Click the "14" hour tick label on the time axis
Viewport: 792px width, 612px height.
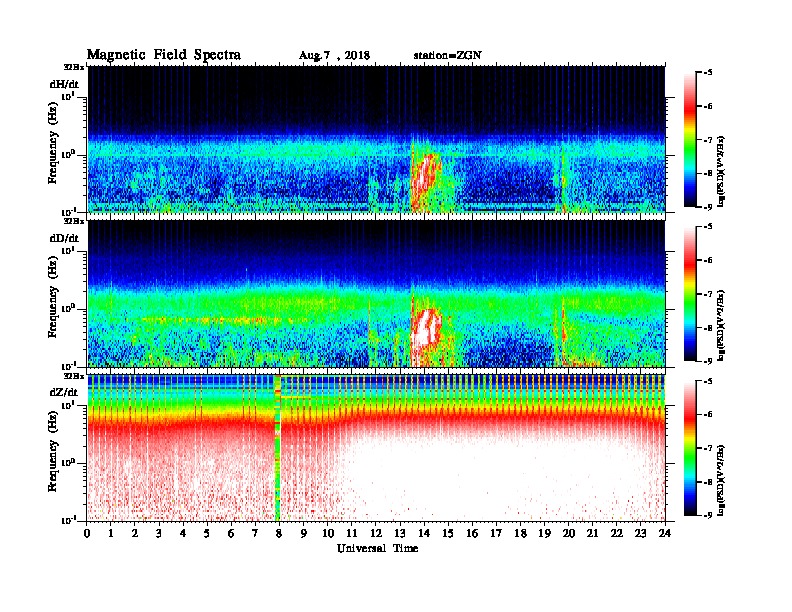point(424,534)
